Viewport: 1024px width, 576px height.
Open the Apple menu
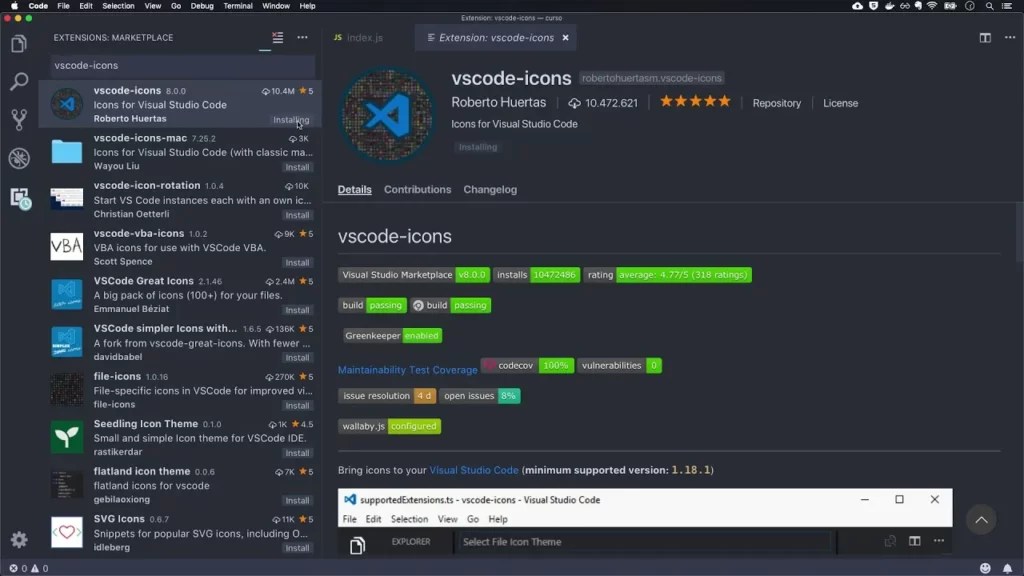14,6
